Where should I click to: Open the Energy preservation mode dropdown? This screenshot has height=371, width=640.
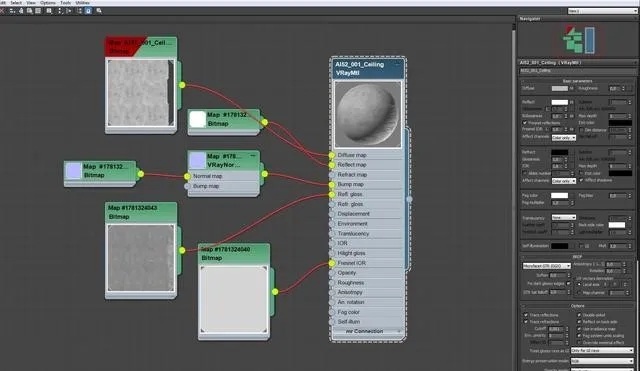pos(602,361)
